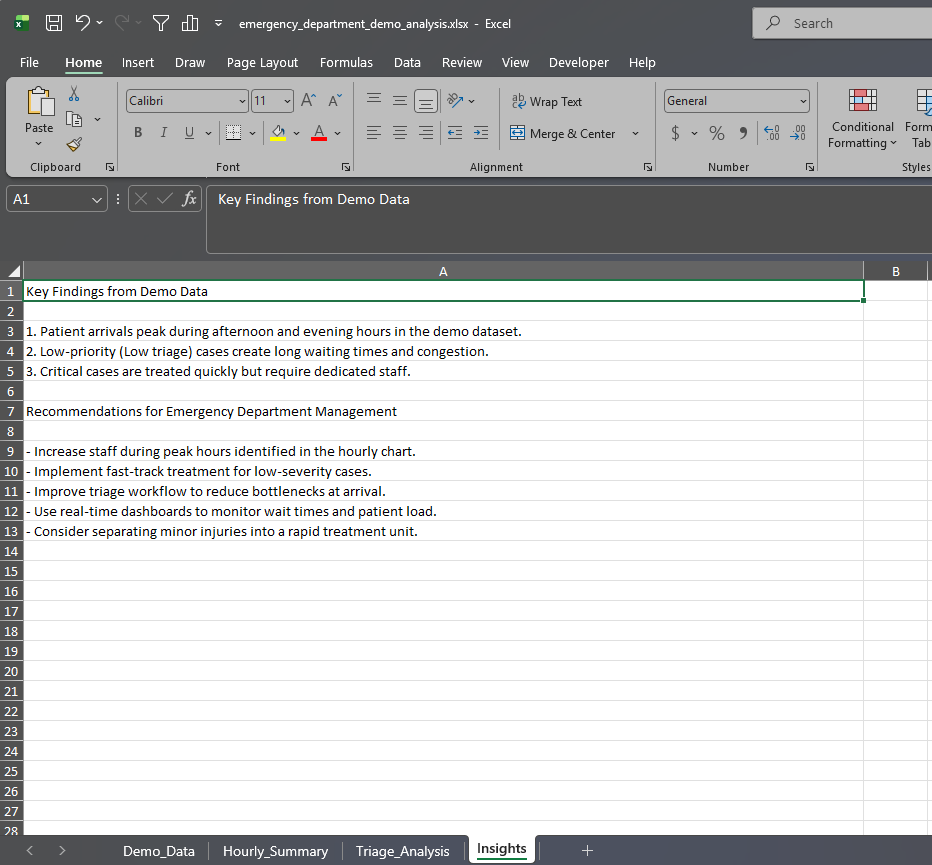Image resolution: width=932 pixels, height=865 pixels.
Task: Click Increase Font Size icon
Action: [309, 100]
